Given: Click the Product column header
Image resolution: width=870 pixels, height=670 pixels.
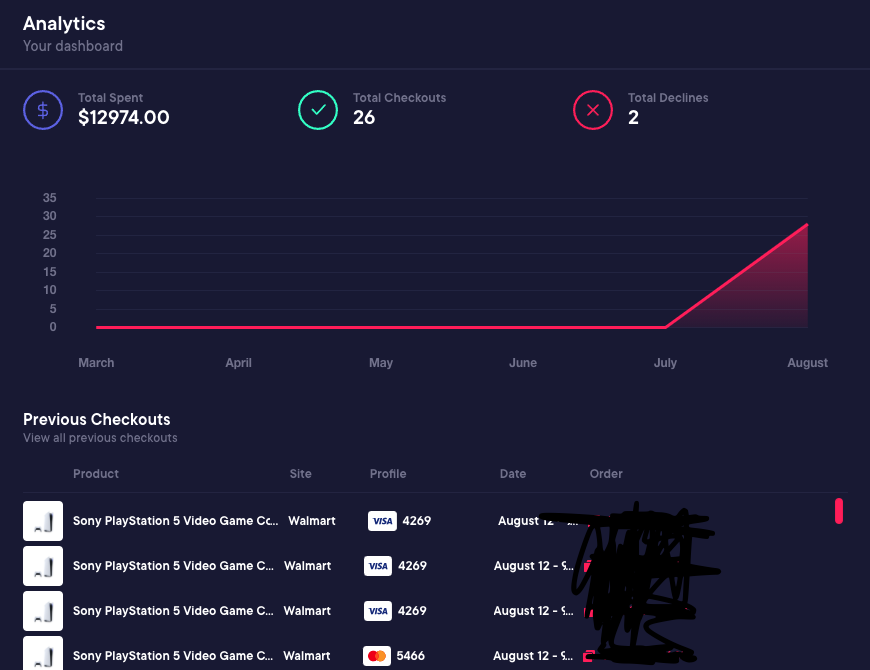Looking at the screenshot, I should tap(96, 474).
